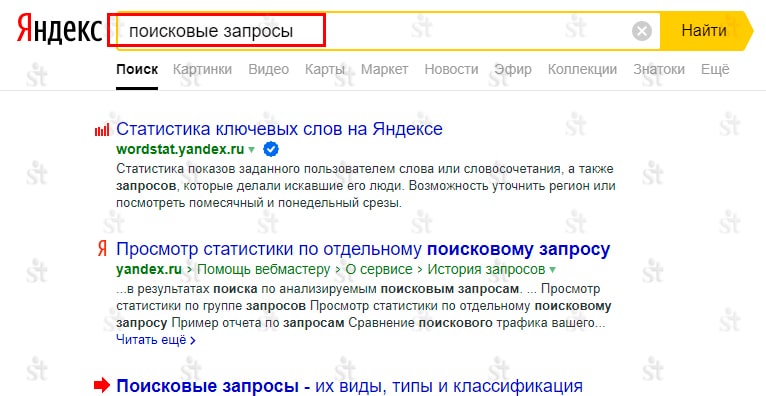Open result Поисковые запросы - их виды, типы
Image resolution: width=766 pixels, height=396 pixels.
pos(350,386)
